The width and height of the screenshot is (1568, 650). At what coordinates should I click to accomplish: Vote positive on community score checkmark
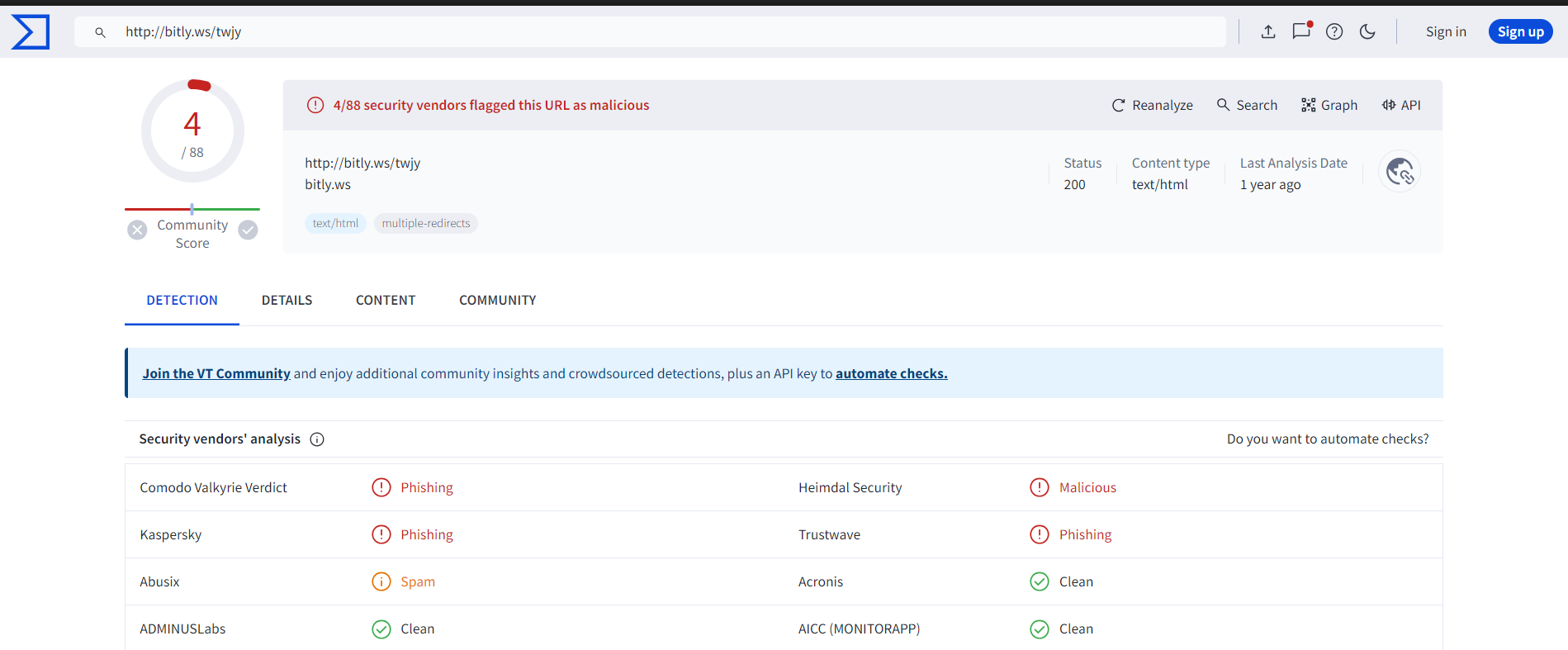click(248, 230)
